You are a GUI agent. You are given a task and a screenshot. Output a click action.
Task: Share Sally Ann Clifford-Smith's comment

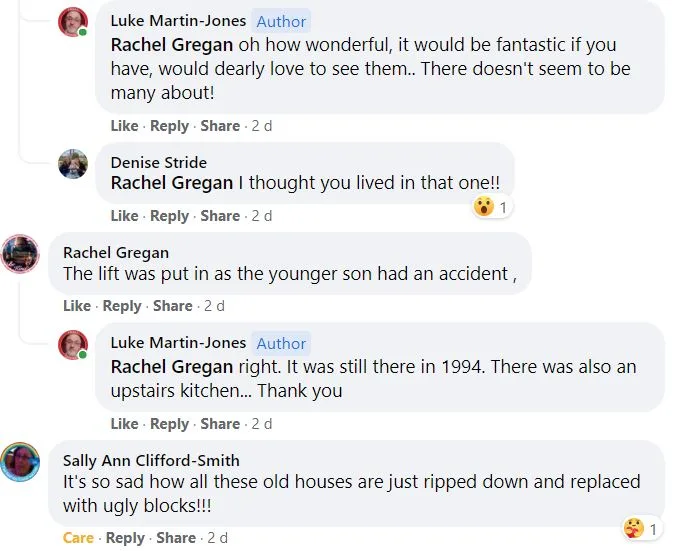pos(176,538)
